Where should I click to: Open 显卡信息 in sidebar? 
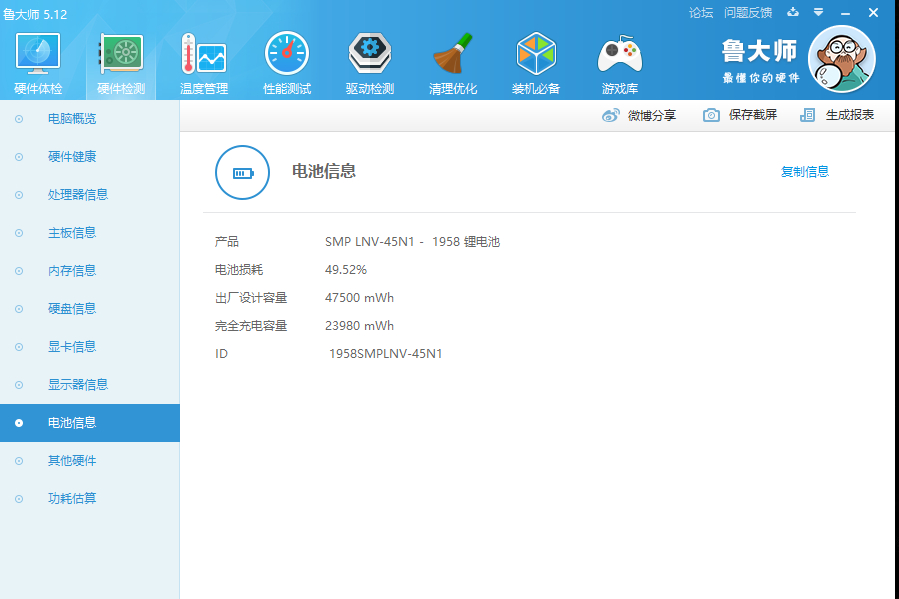(89, 347)
